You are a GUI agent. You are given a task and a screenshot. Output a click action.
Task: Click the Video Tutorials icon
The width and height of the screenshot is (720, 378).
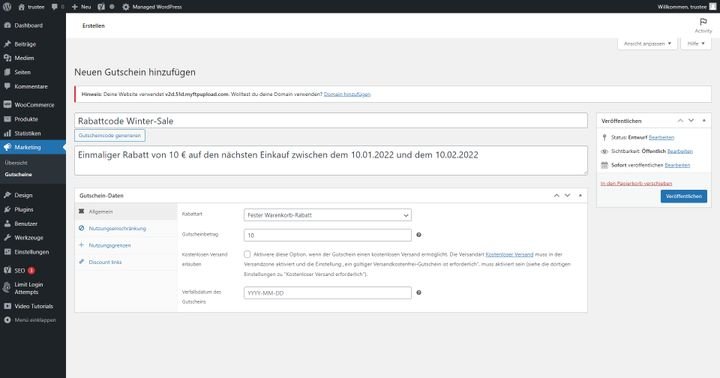pos(7,306)
